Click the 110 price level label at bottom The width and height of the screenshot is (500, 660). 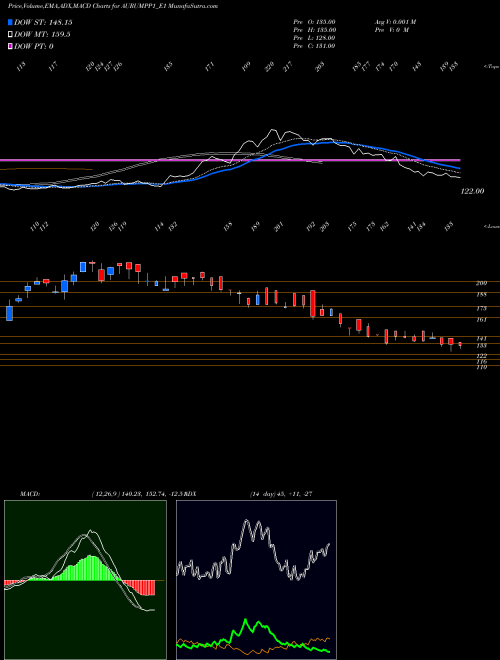(481, 367)
